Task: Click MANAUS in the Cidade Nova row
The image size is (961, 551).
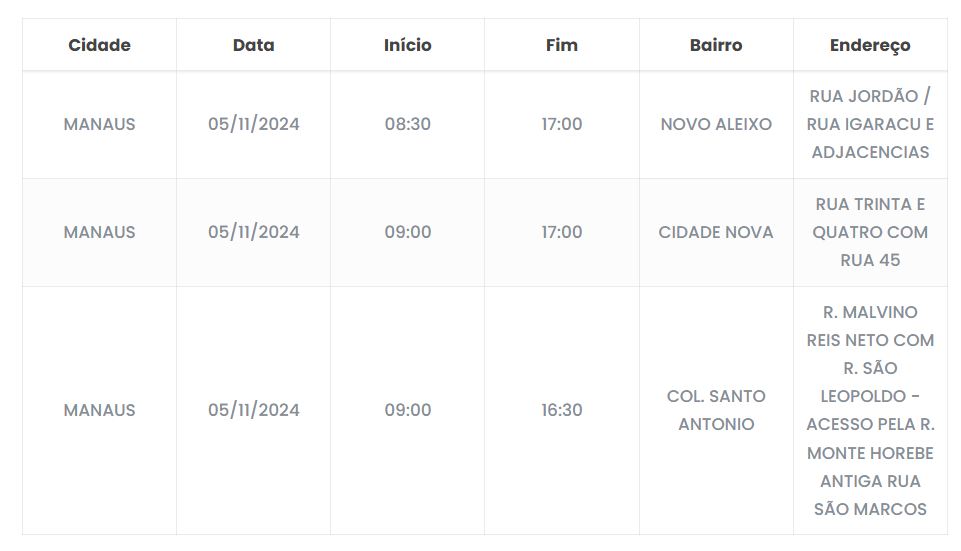Action: click(99, 232)
